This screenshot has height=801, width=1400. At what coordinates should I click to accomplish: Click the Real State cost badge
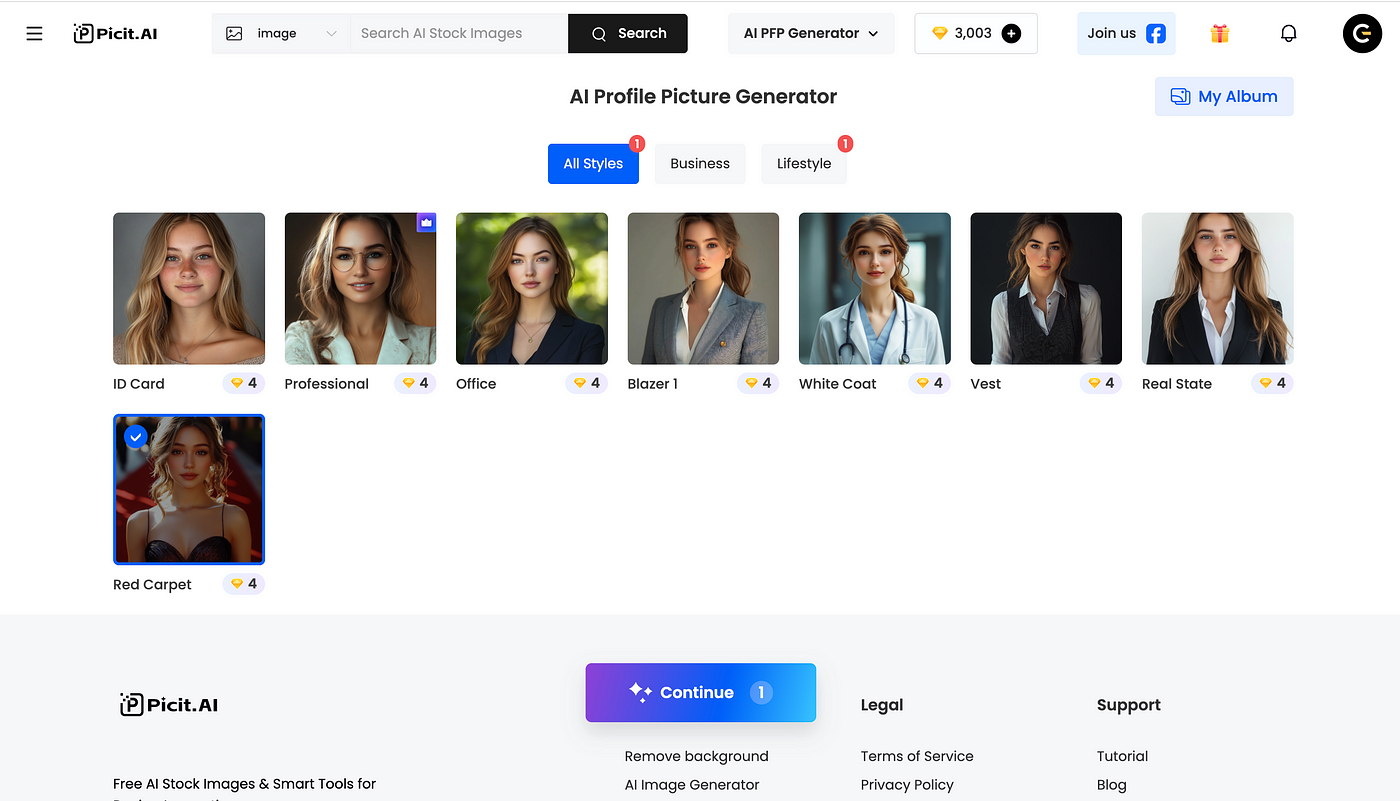pyautogui.click(x=1273, y=383)
